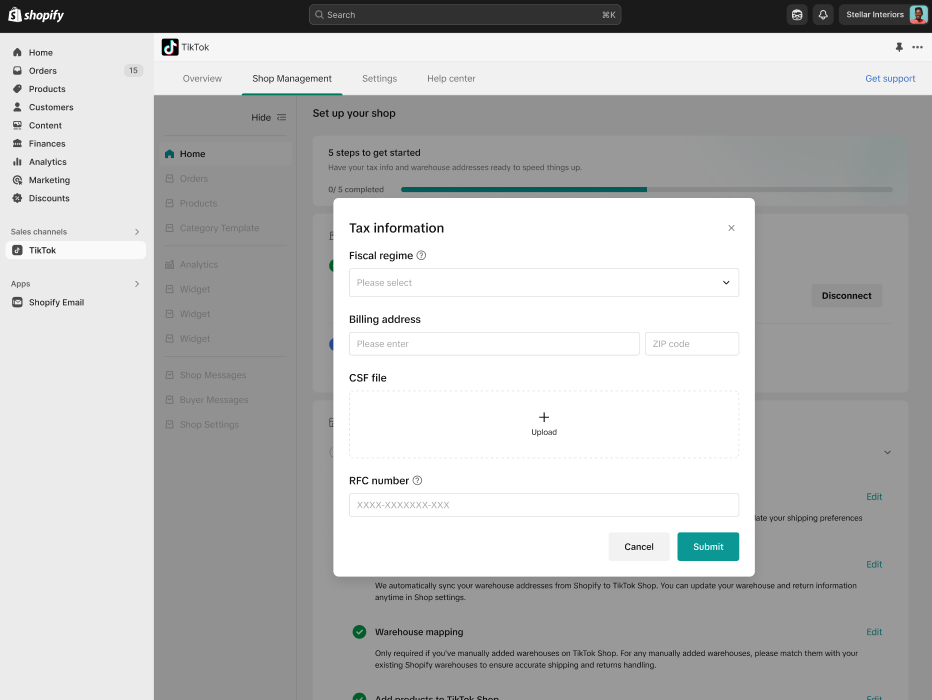Hide the TikTok shop side menu

coord(268,118)
